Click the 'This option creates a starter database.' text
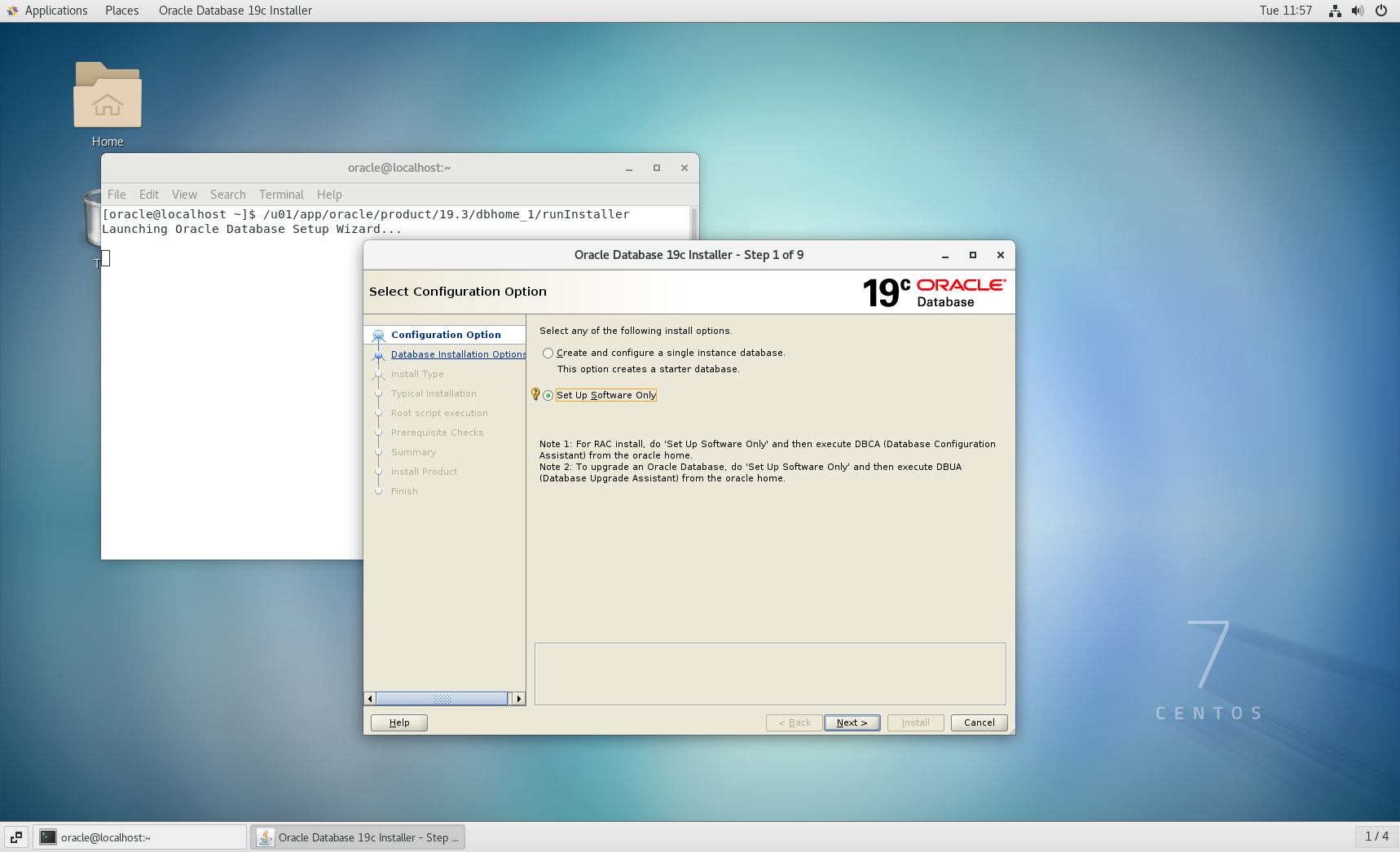The width and height of the screenshot is (1400, 852). [649, 369]
